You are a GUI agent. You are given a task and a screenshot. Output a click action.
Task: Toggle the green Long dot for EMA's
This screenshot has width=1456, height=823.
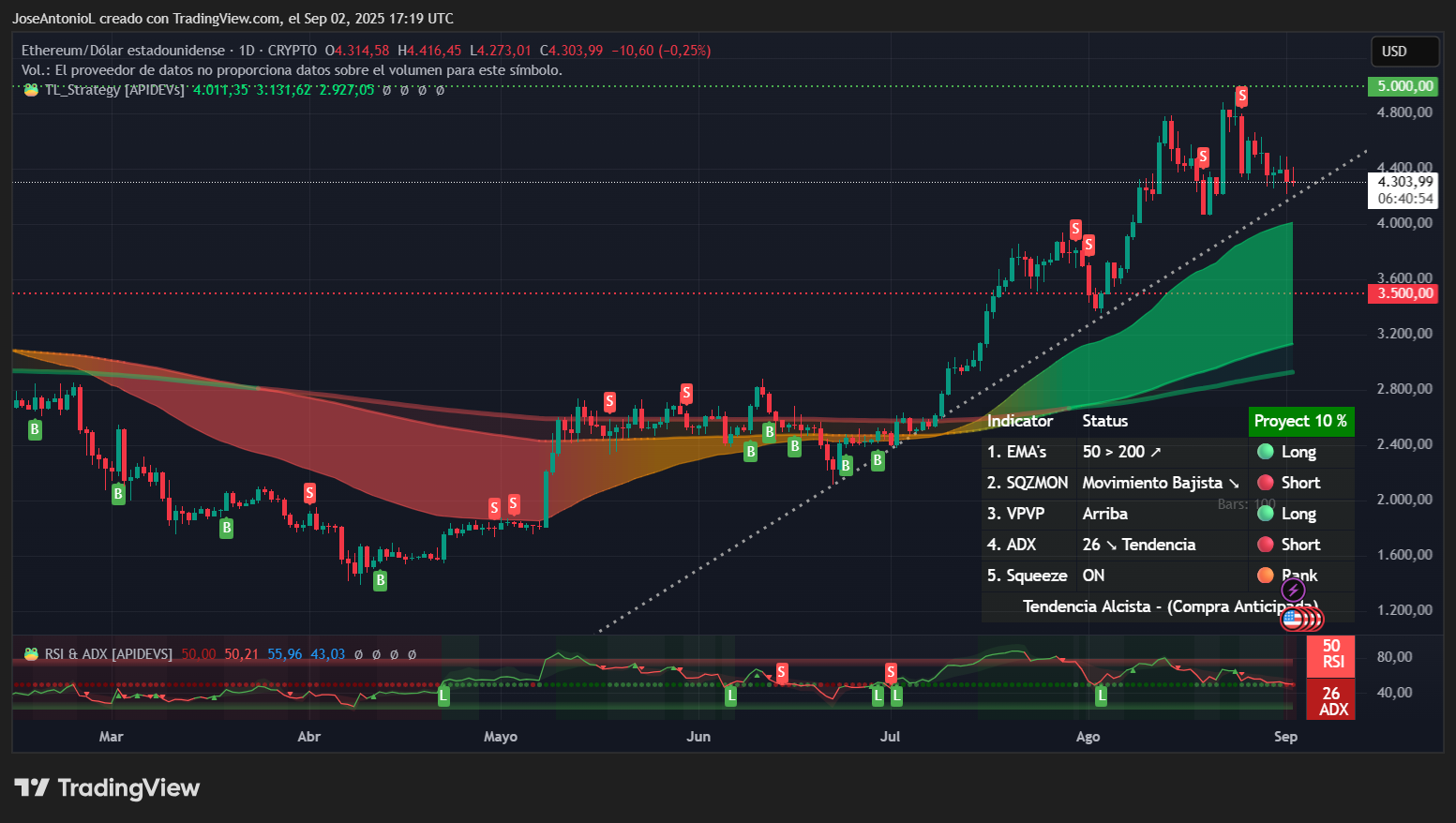[1266, 452]
